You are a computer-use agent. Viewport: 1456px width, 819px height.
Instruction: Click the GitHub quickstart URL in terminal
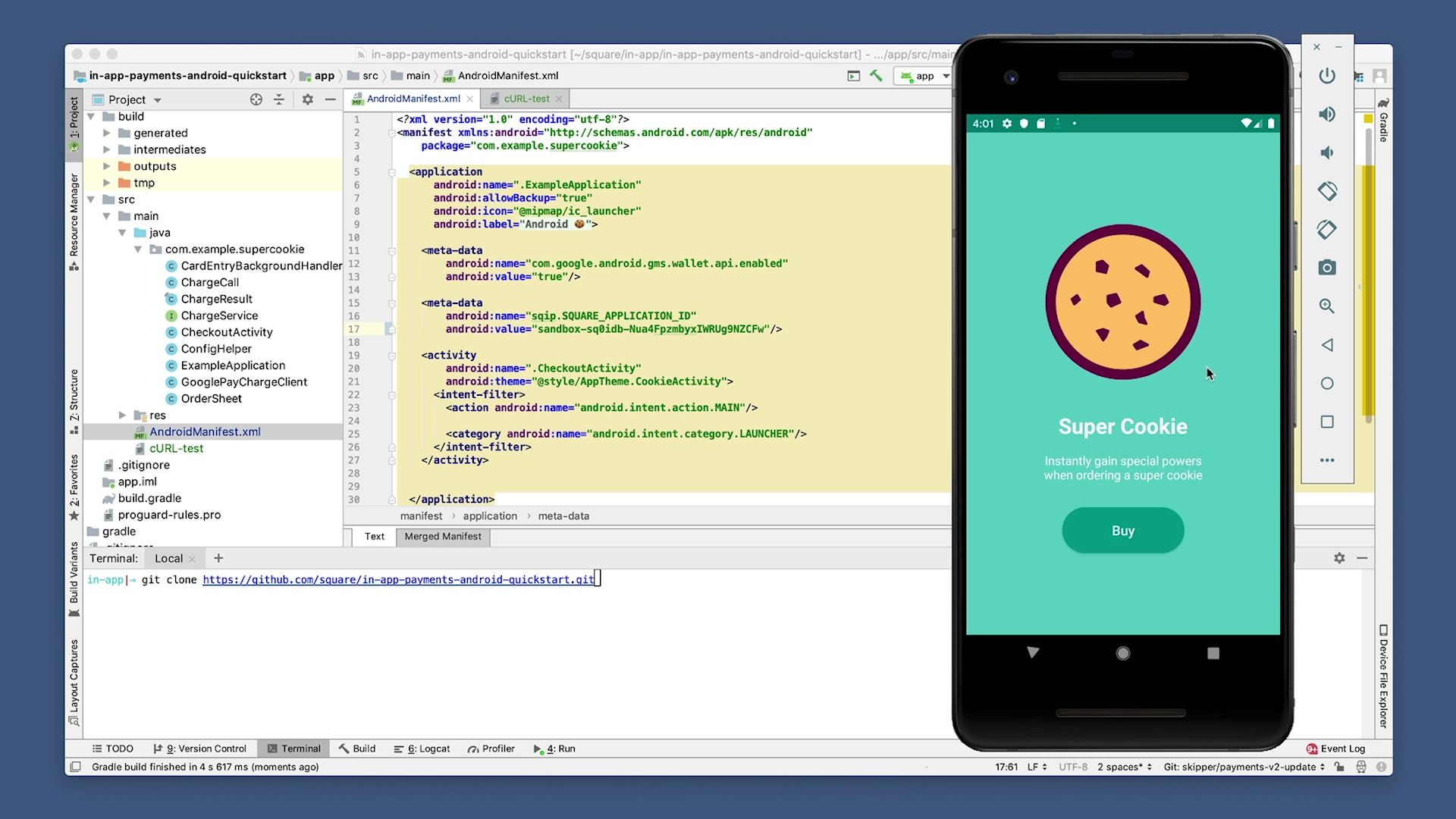398,579
